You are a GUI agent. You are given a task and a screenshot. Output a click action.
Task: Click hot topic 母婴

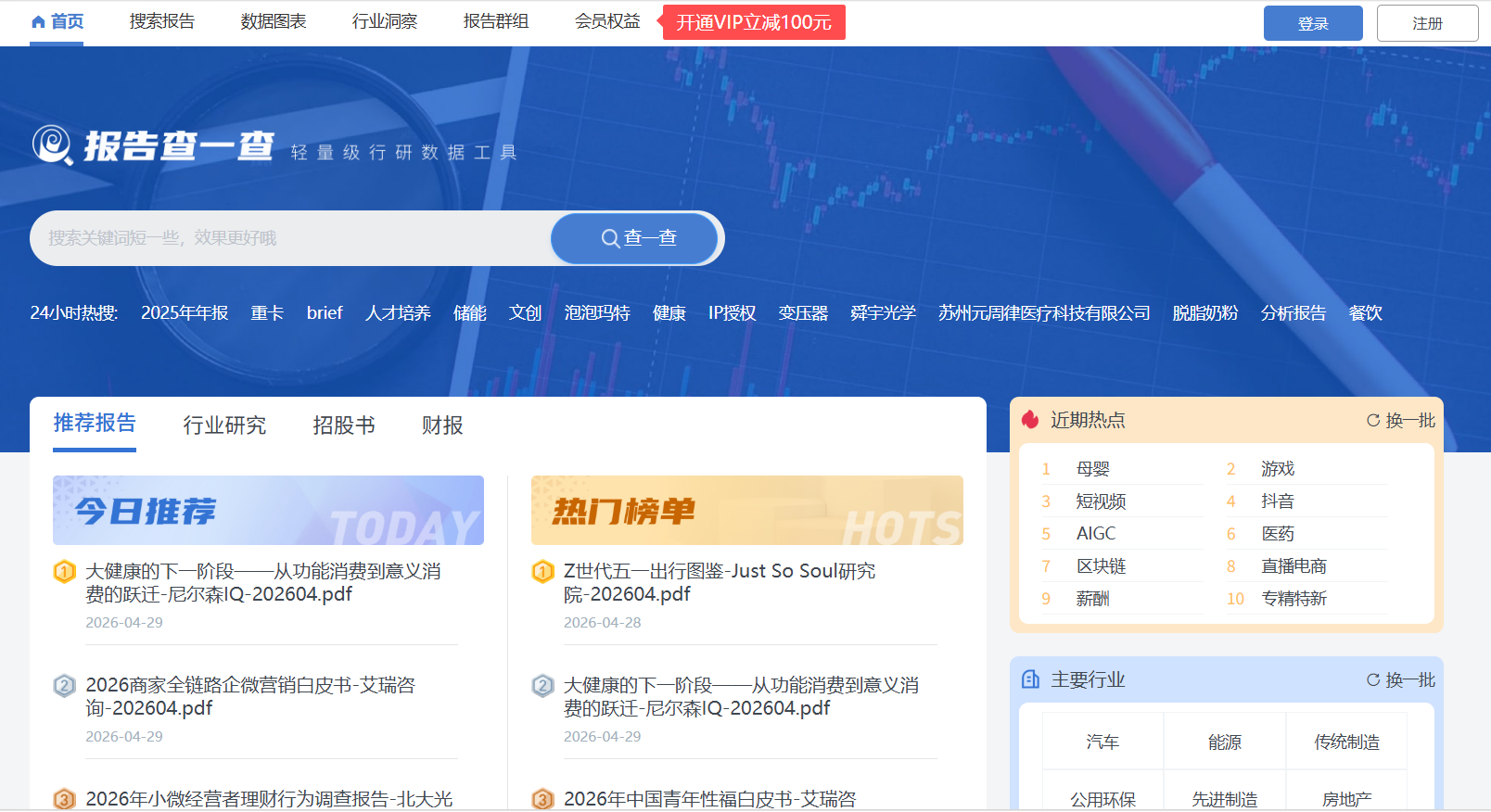(1092, 469)
